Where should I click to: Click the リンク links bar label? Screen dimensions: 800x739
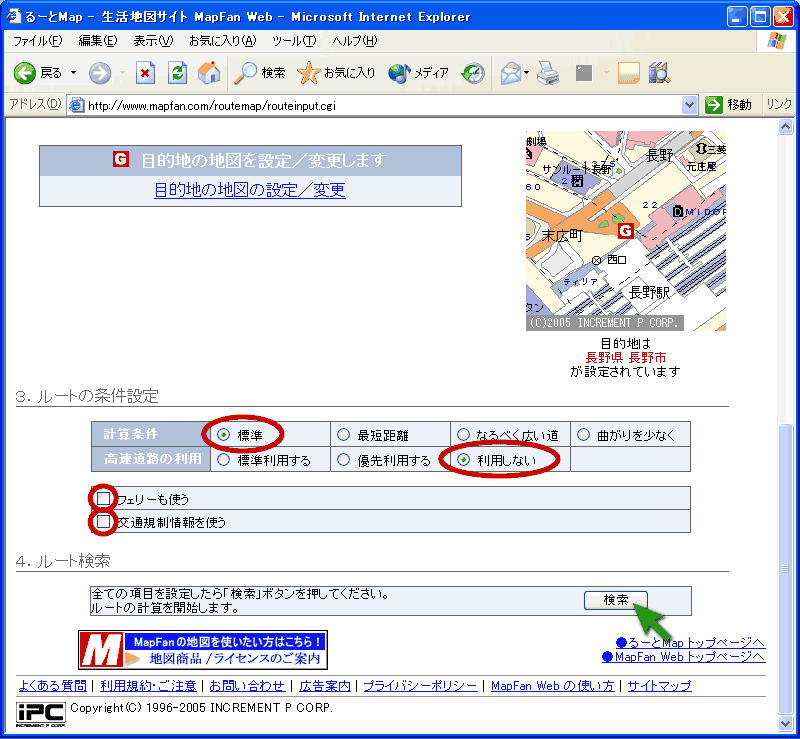779,104
